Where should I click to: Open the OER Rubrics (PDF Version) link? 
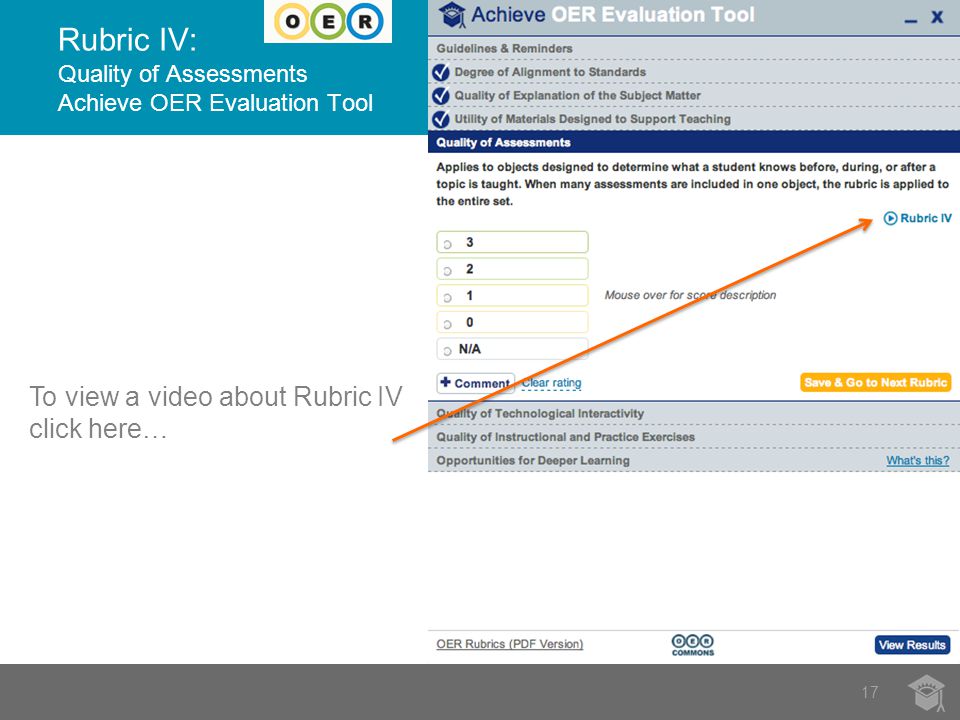(509, 644)
